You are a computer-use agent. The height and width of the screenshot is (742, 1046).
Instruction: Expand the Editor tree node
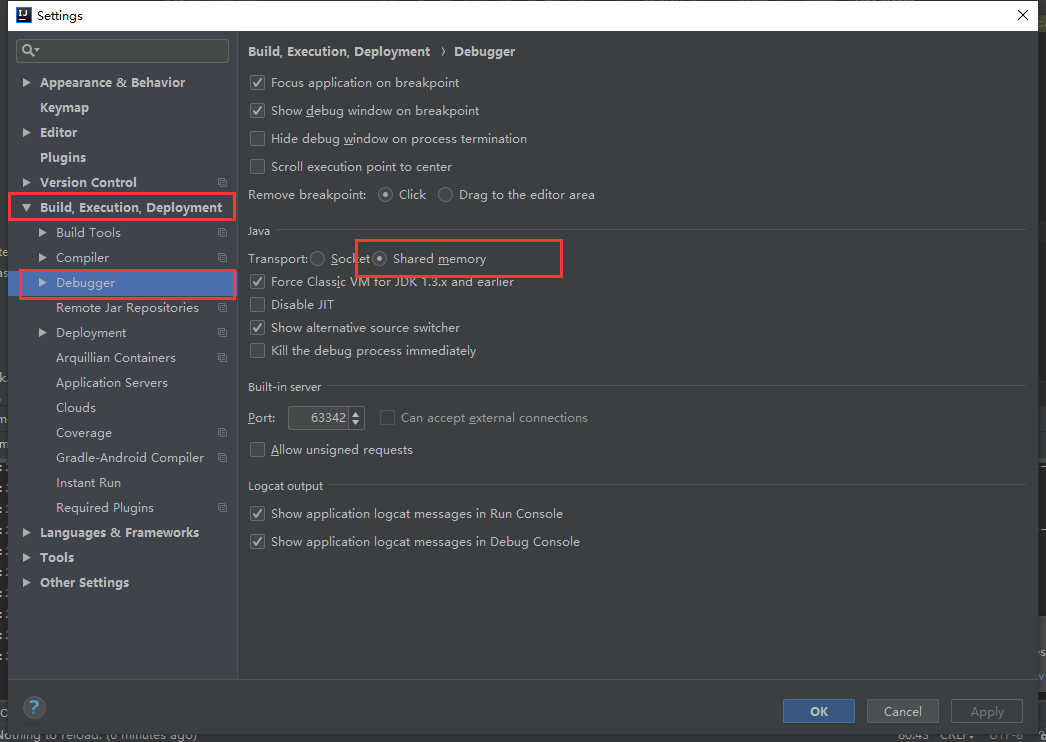(x=26, y=131)
